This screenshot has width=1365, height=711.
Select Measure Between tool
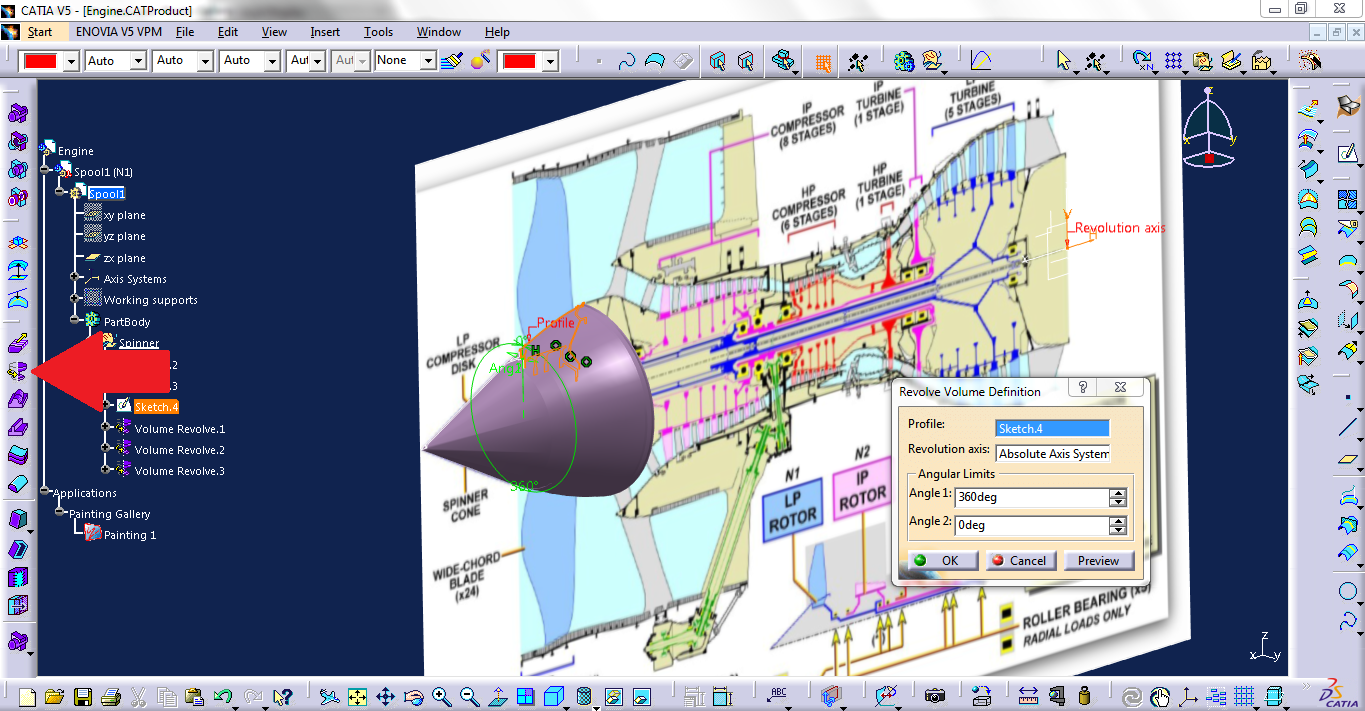click(x=1028, y=696)
